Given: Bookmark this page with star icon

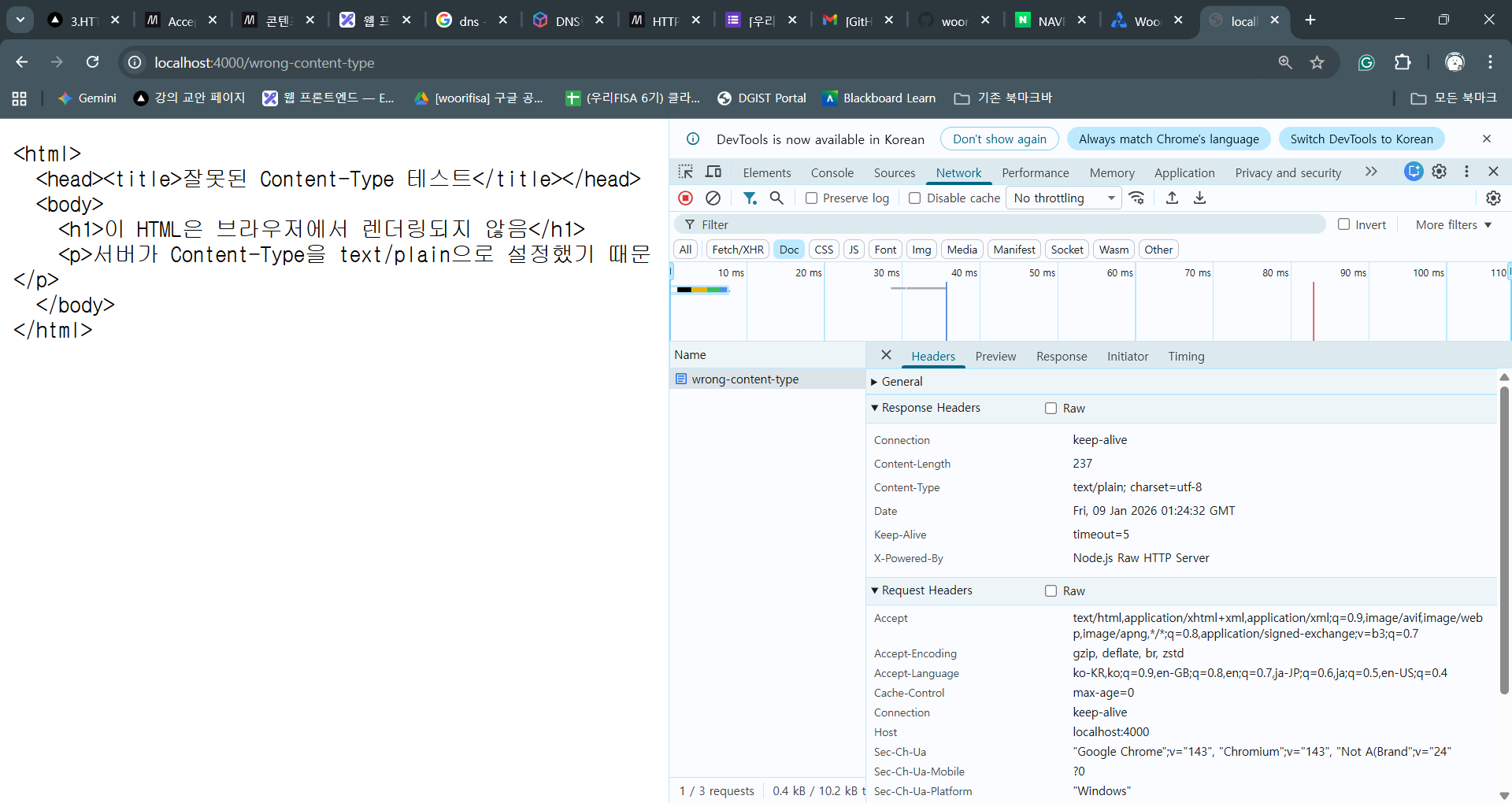Looking at the screenshot, I should 1317,62.
